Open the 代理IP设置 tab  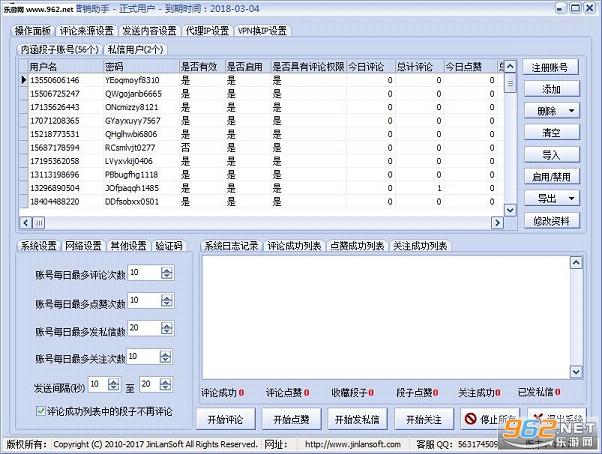[207, 31]
